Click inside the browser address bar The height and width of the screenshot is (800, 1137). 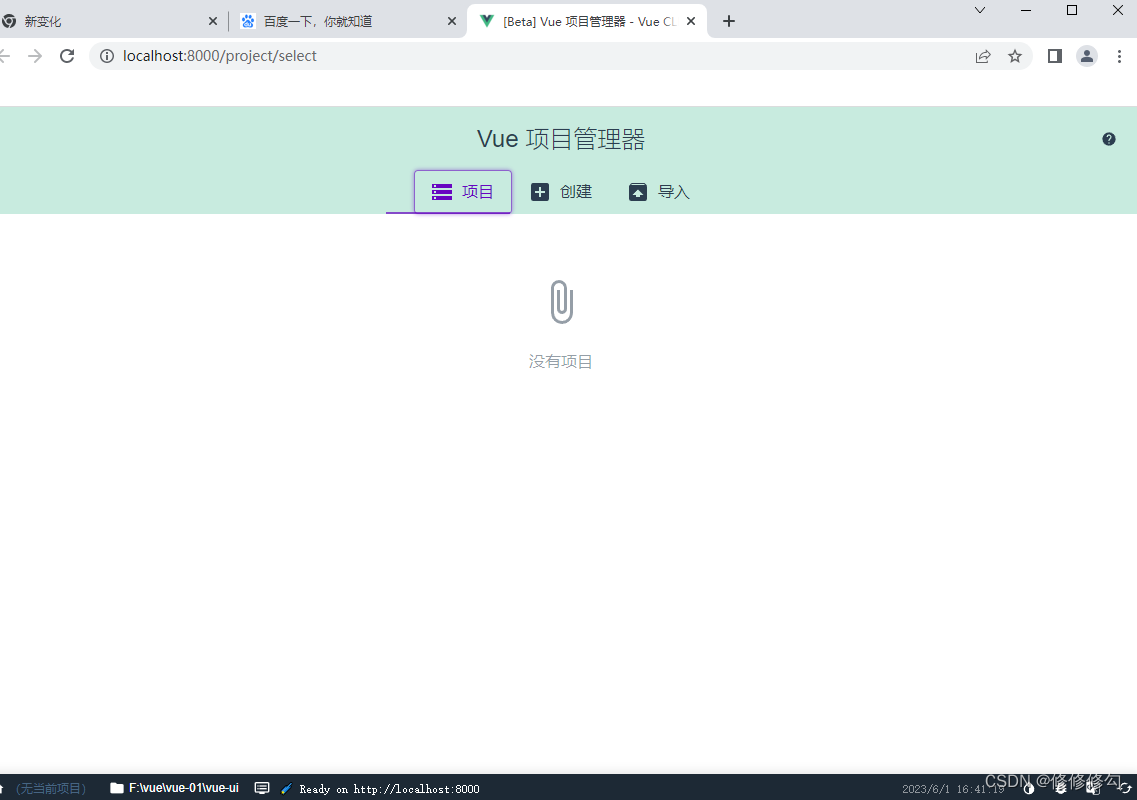pos(300,56)
